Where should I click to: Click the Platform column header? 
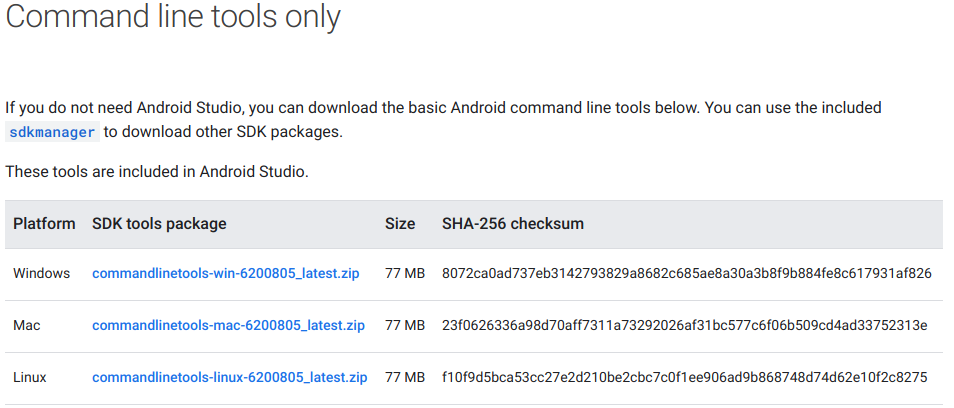(44, 224)
